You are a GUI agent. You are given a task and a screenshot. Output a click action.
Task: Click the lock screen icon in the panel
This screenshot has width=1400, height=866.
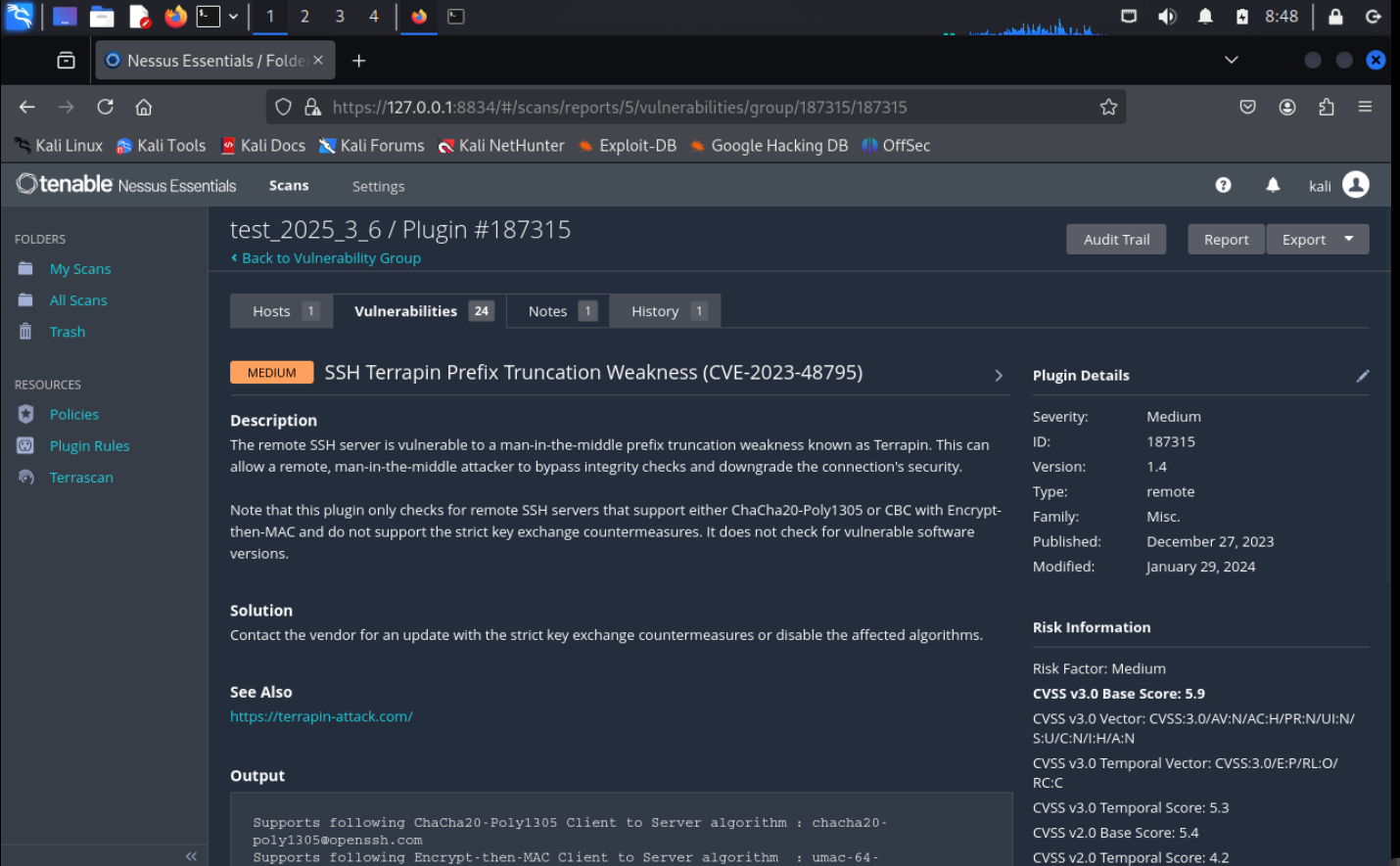1335,17
